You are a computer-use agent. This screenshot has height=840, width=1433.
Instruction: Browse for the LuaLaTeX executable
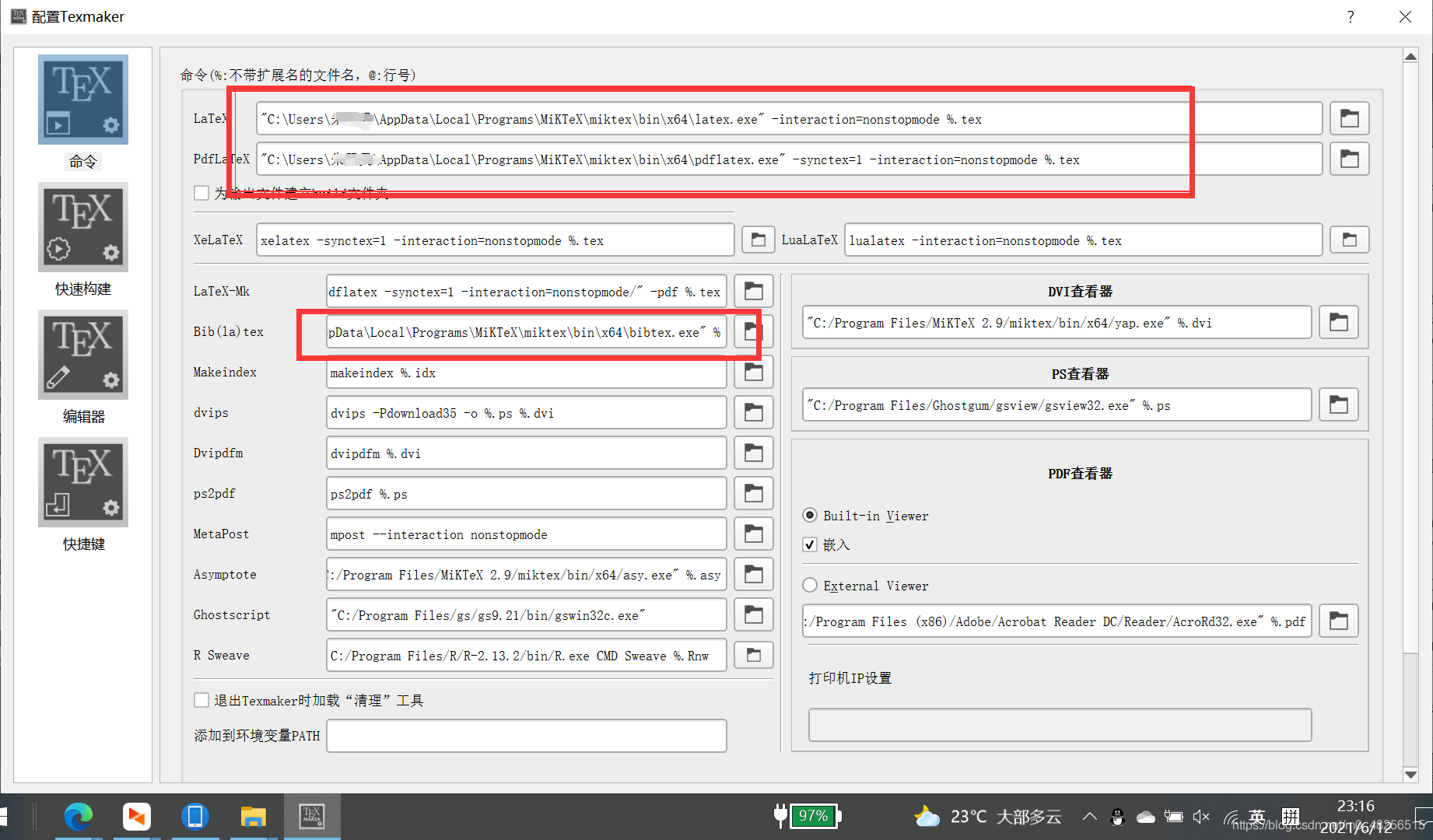tap(1349, 240)
